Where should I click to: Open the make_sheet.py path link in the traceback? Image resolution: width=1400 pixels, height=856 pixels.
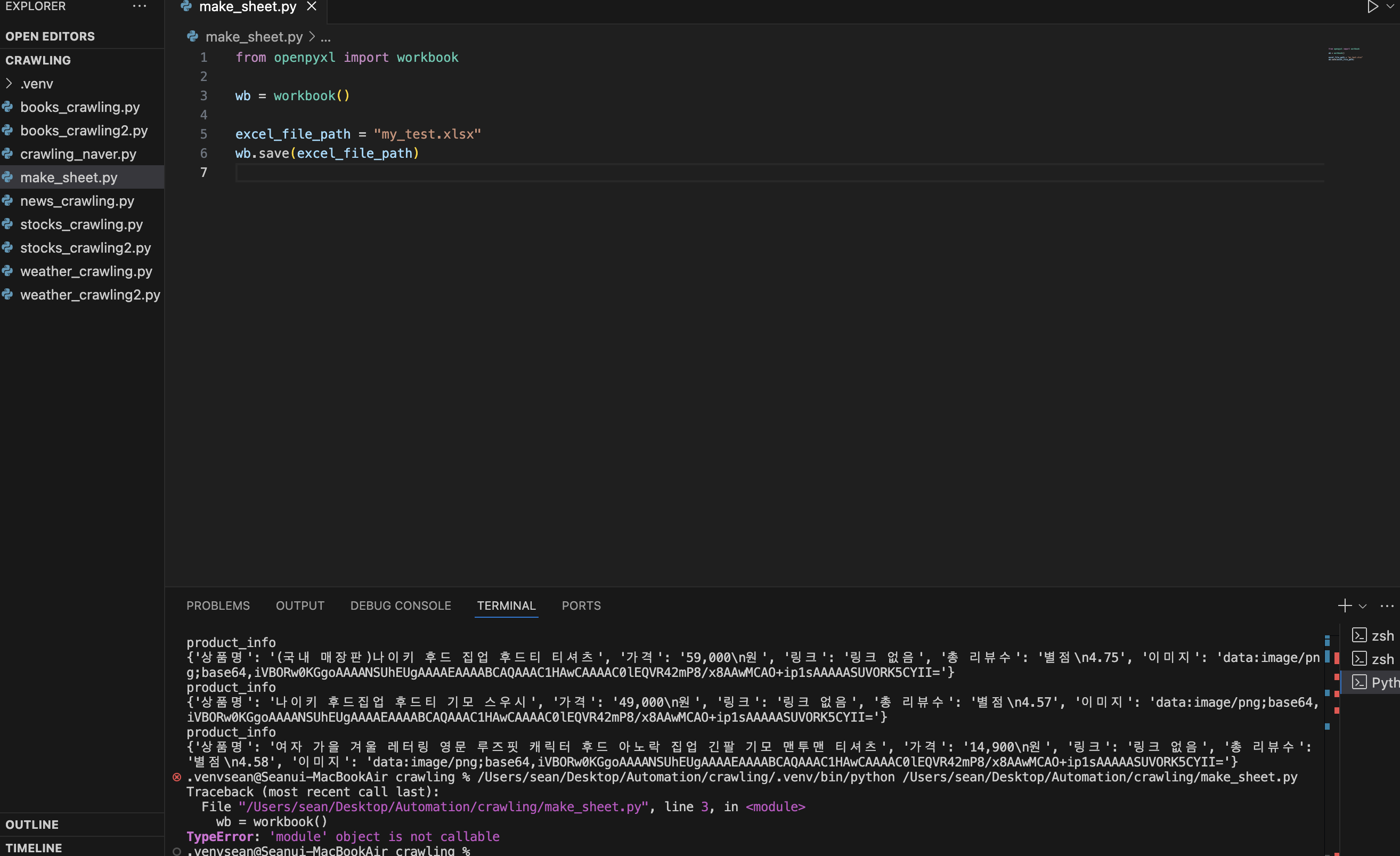pyautogui.click(x=443, y=806)
